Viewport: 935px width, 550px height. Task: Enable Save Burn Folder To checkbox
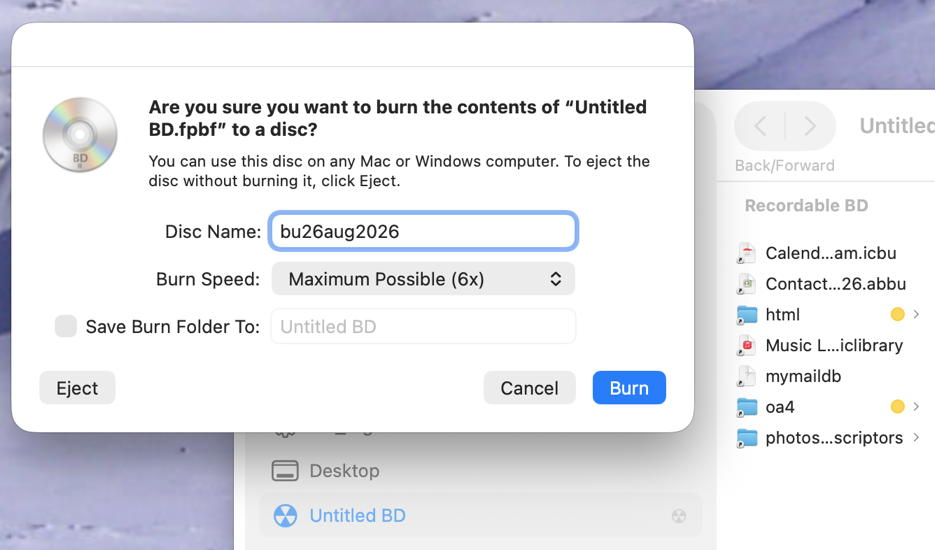[x=66, y=326]
